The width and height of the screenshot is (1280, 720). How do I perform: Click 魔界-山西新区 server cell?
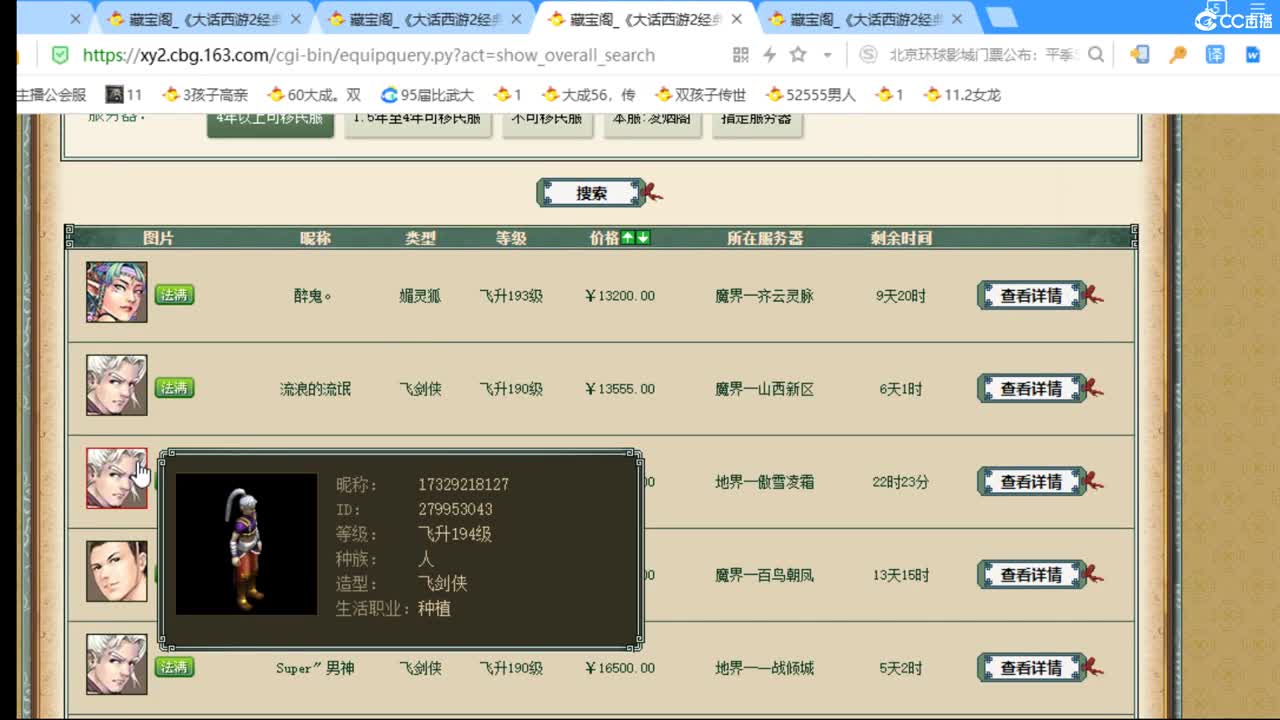pyautogui.click(x=764, y=389)
